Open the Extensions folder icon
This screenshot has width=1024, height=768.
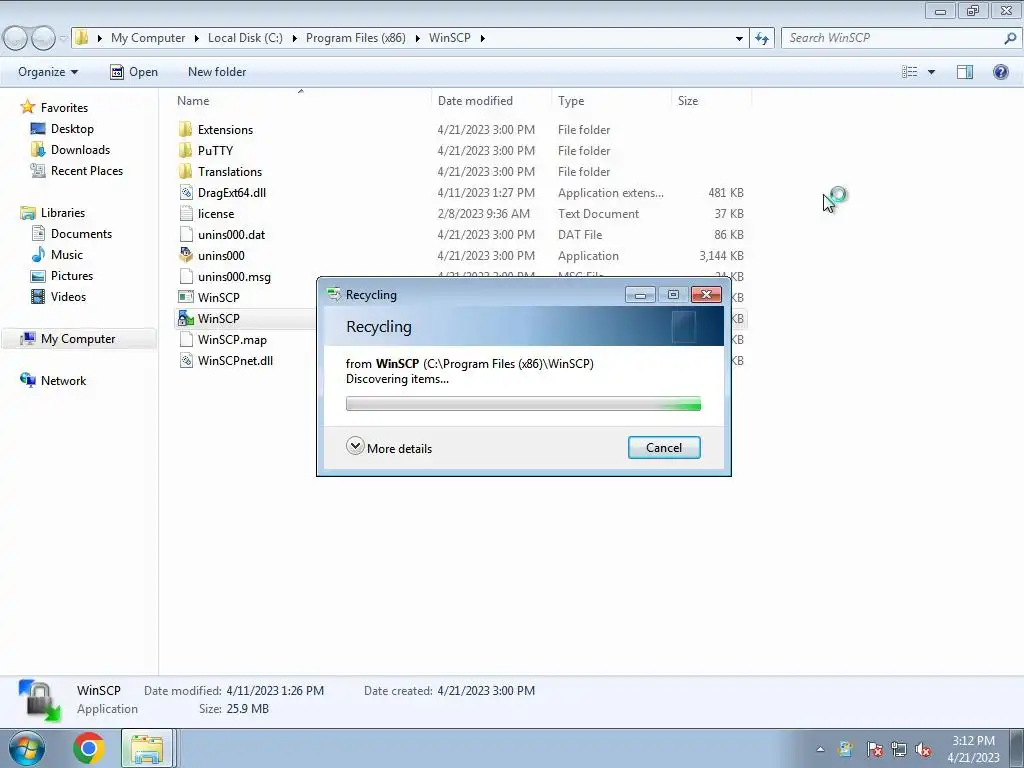186,129
